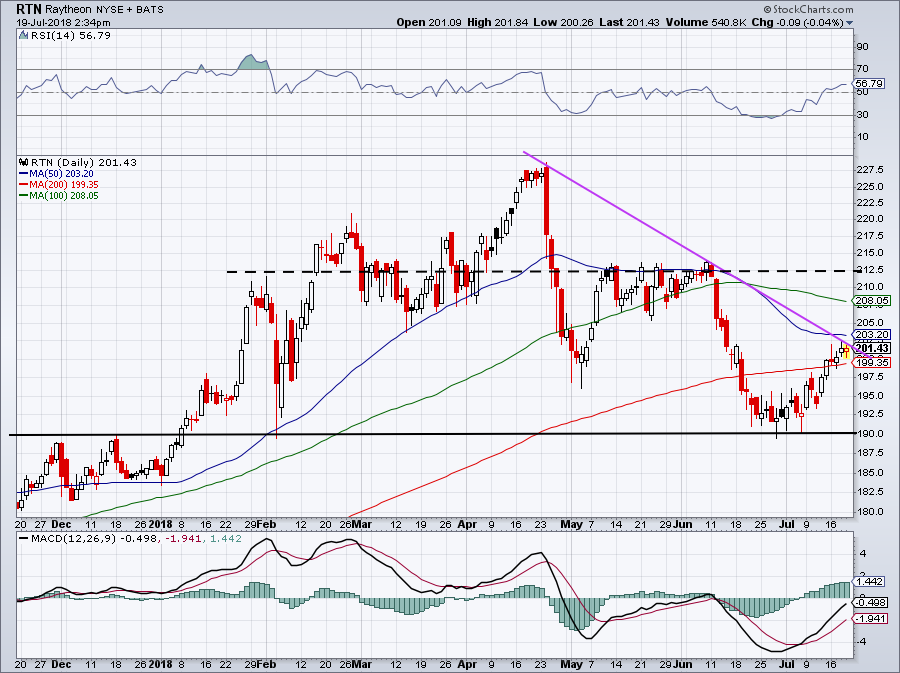Click the RSI indicator icon beside RSI(14)
The width and height of the screenshot is (900, 673).
24,35
